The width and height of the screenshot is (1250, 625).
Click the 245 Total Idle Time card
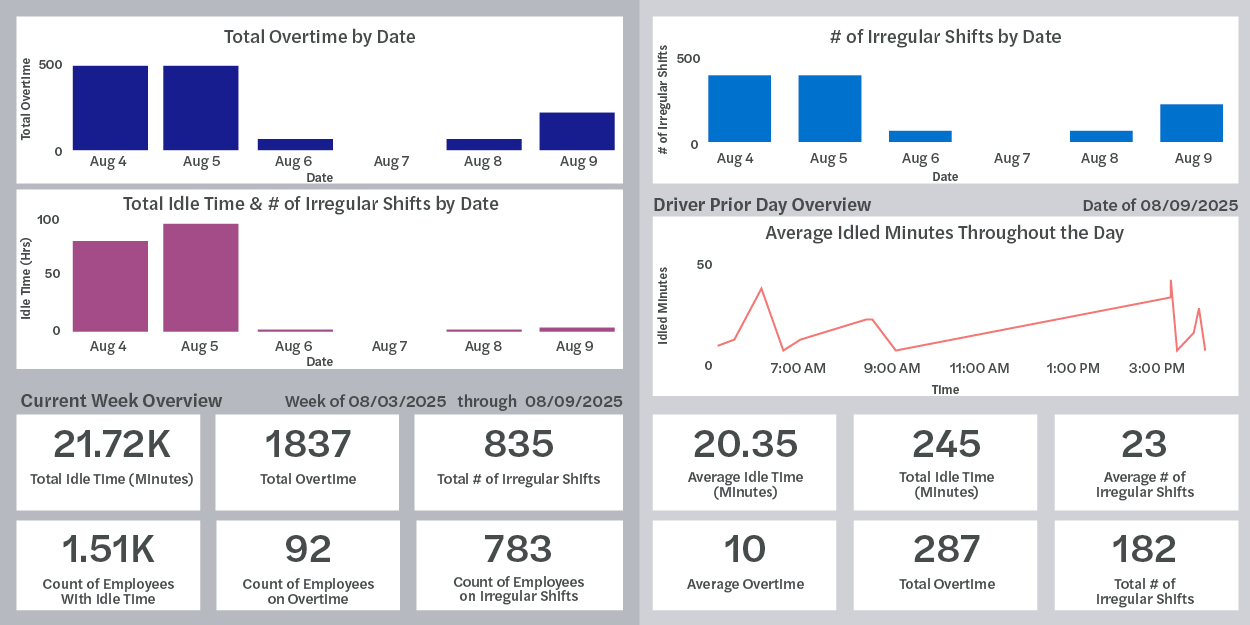tap(946, 462)
